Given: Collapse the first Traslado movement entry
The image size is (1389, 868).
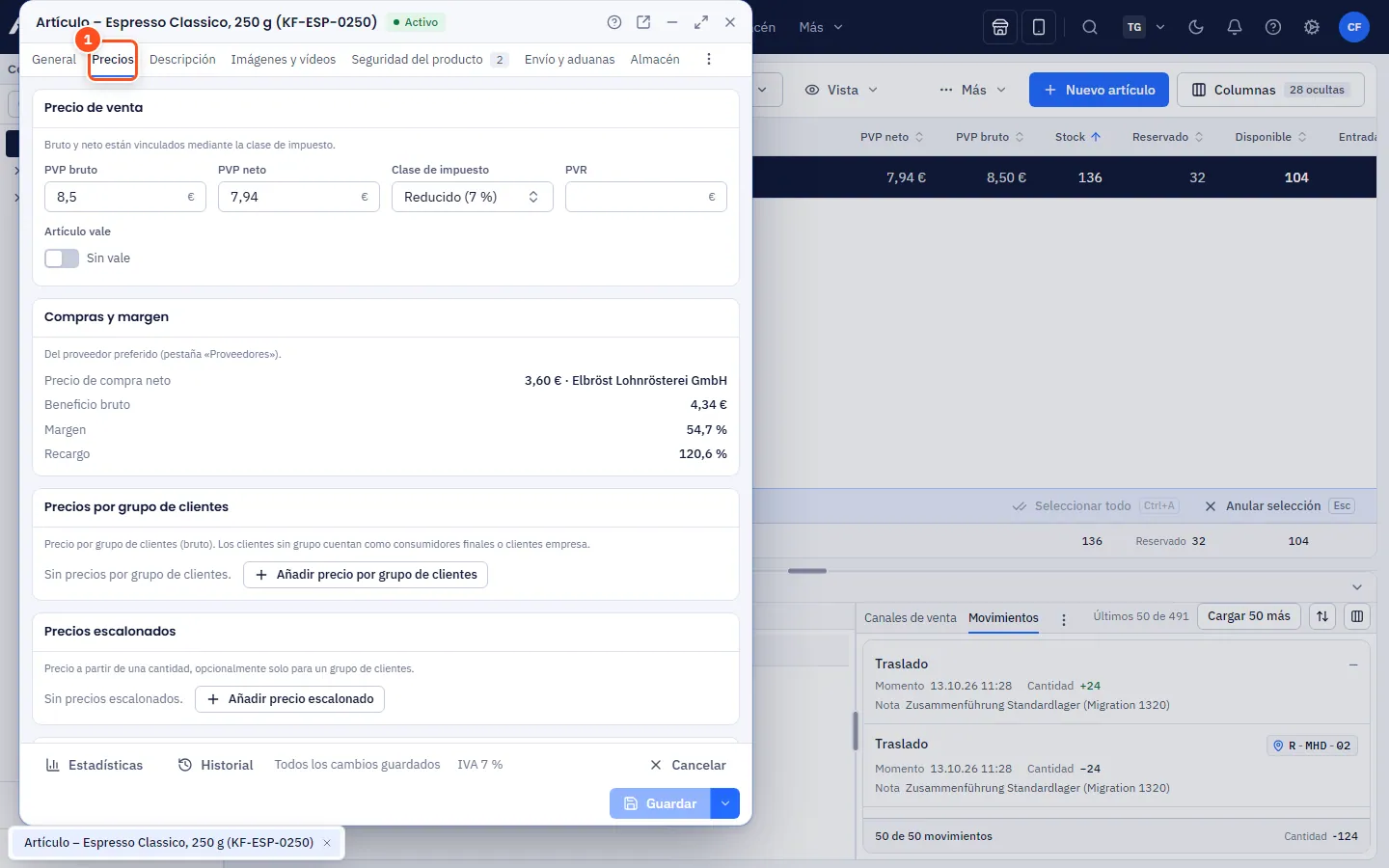Looking at the screenshot, I should pyautogui.click(x=1353, y=665).
